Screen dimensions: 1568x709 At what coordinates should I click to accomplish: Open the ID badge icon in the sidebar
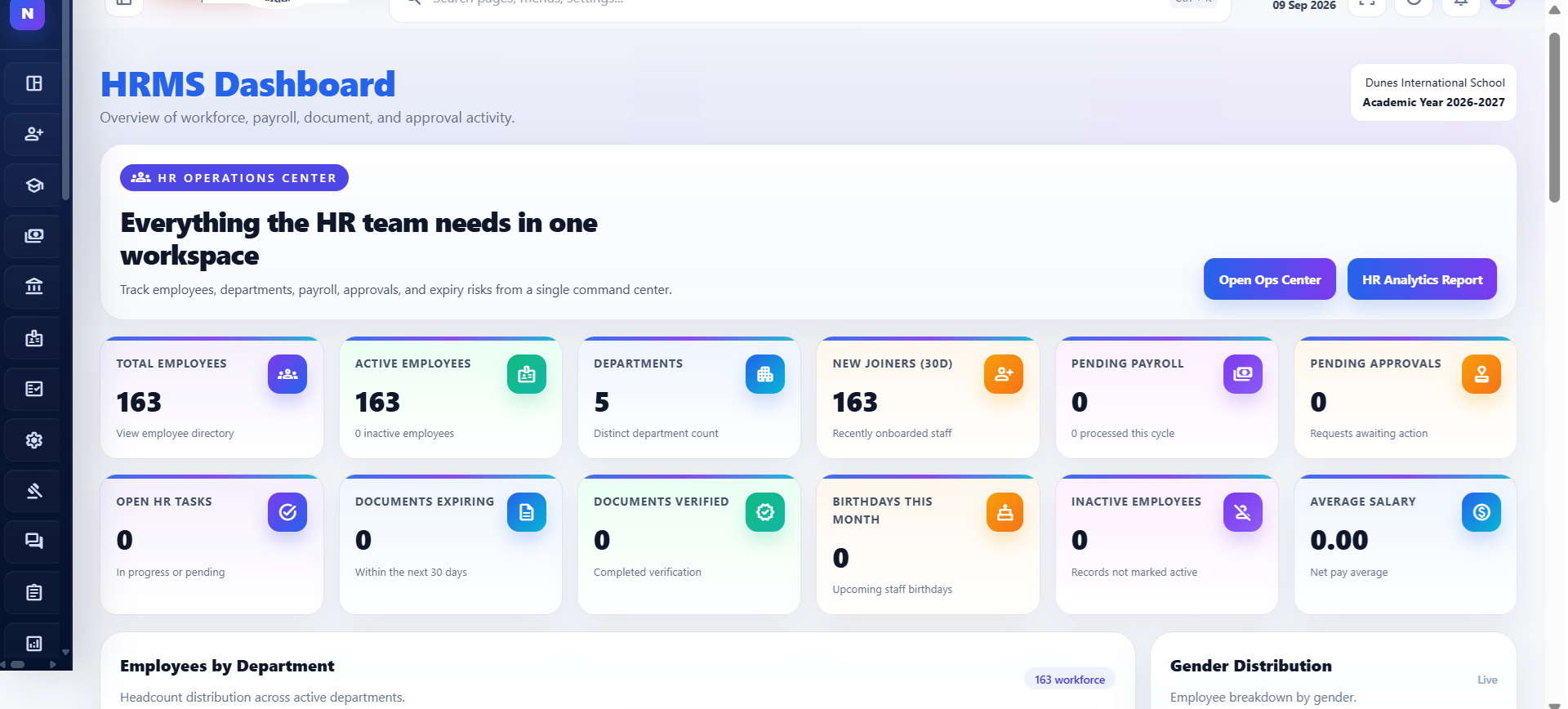coord(34,338)
